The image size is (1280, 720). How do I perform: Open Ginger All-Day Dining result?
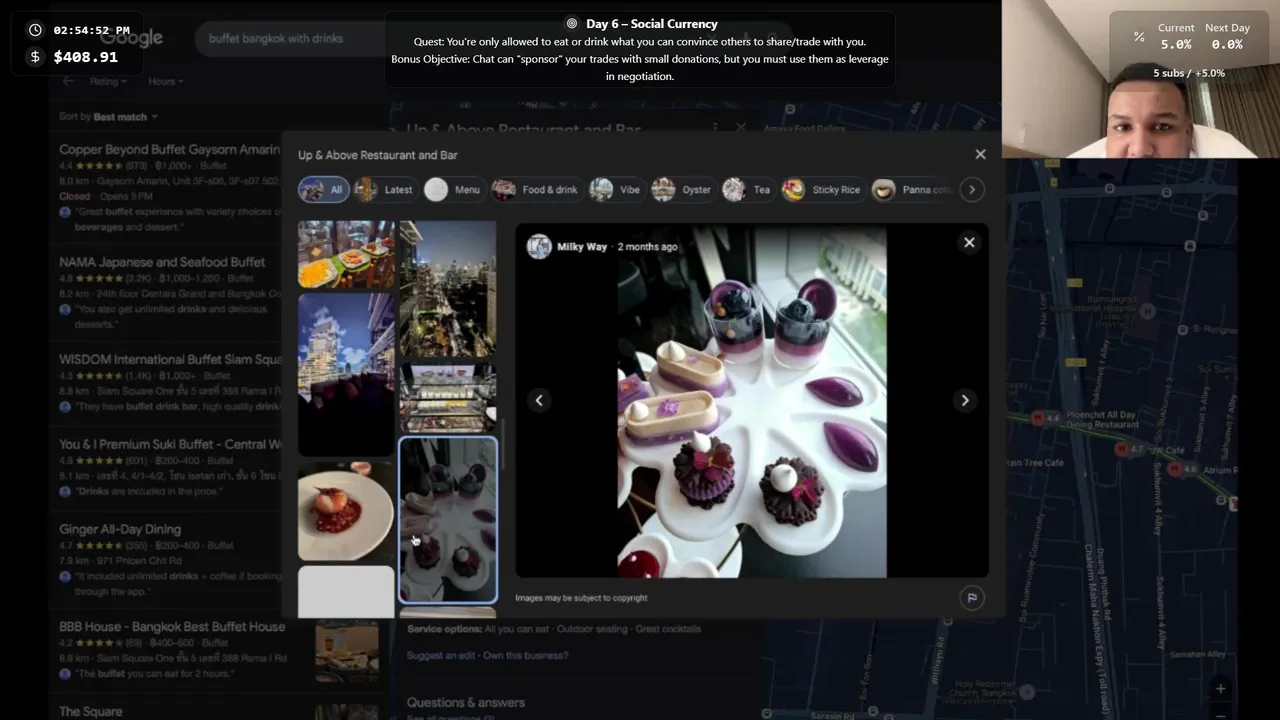120,529
